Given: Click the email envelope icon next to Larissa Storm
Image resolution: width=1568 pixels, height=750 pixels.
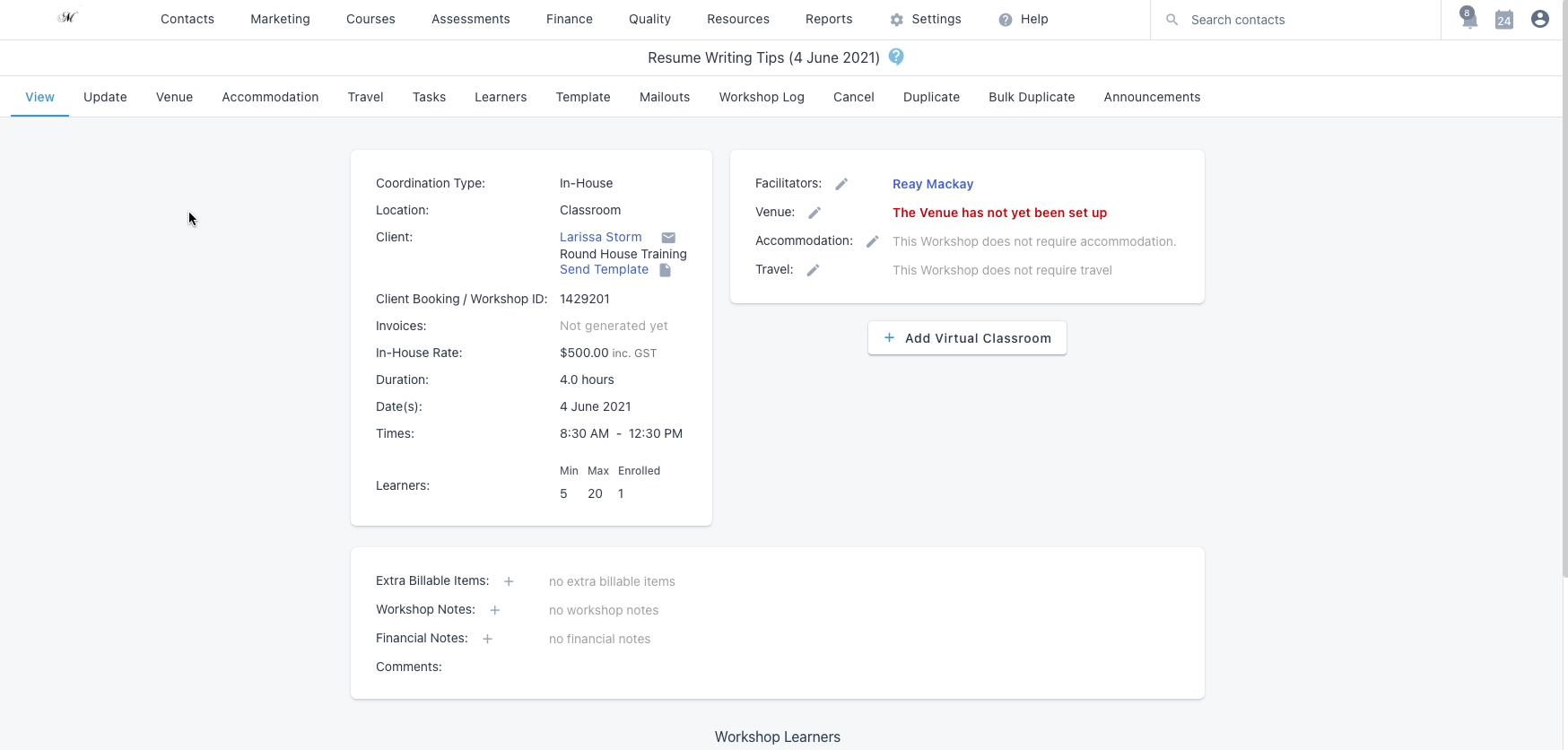Looking at the screenshot, I should (668, 238).
